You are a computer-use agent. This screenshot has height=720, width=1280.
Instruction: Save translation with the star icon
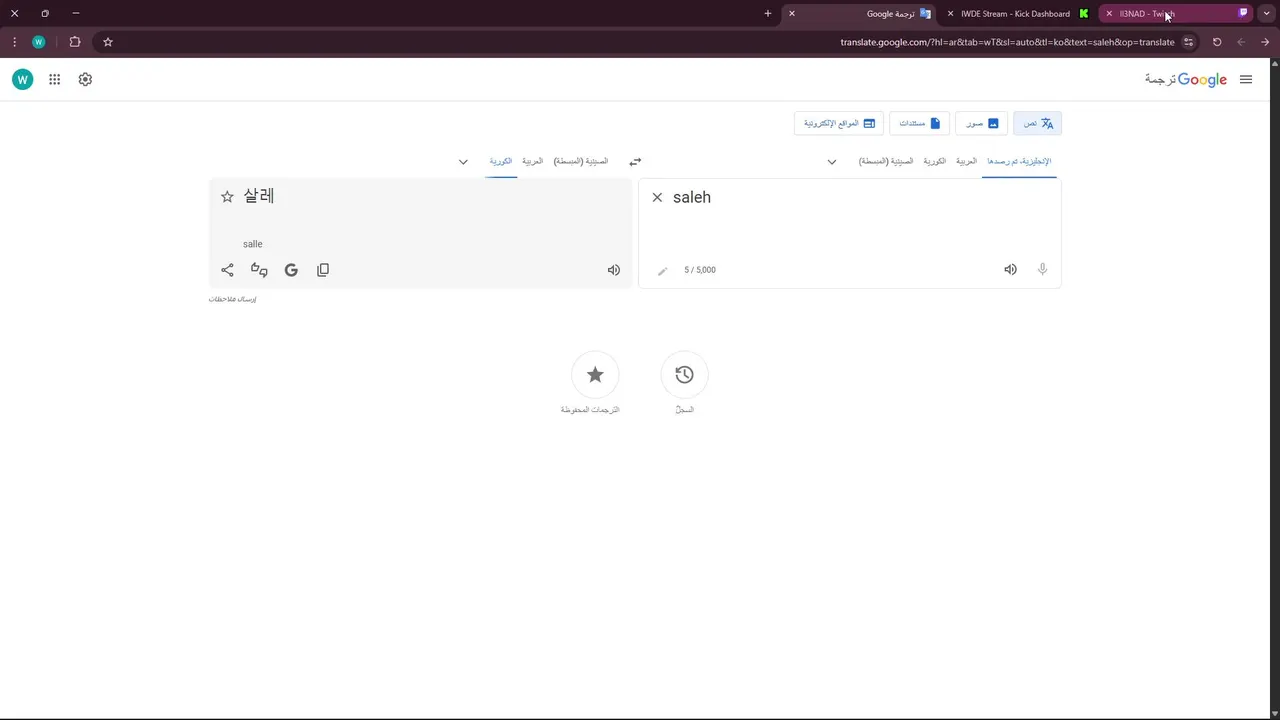(x=227, y=197)
